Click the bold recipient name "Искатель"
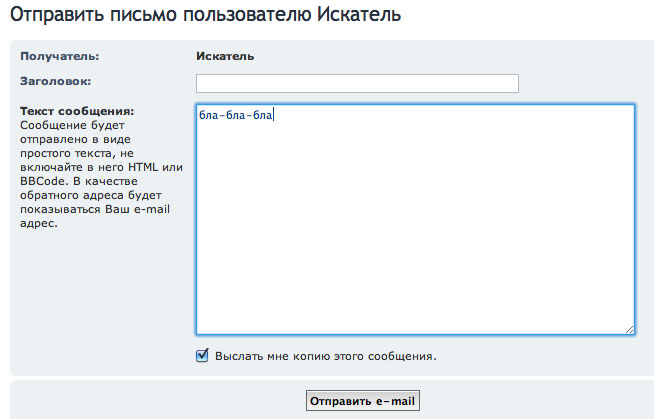Viewport: 654px width, 419px height. (225, 56)
